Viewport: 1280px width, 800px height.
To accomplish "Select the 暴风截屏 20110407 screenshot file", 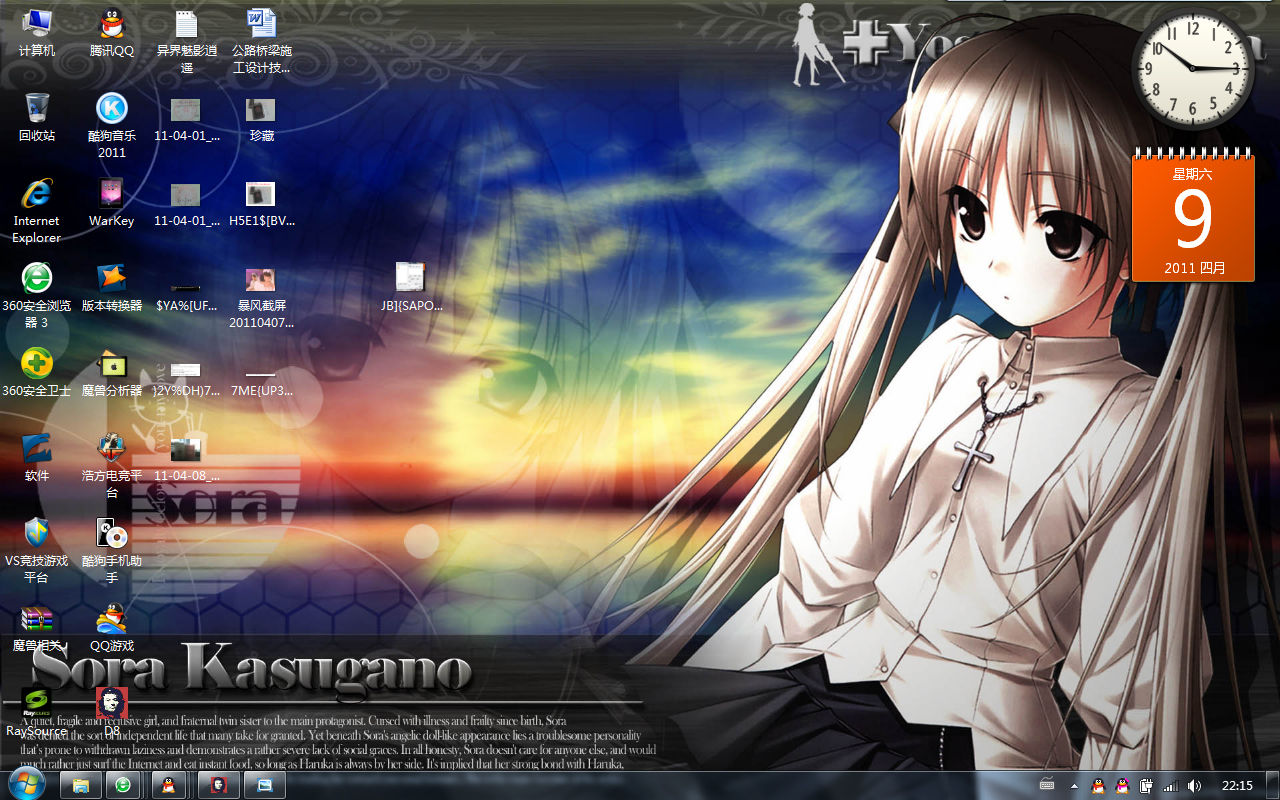I will (x=261, y=297).
